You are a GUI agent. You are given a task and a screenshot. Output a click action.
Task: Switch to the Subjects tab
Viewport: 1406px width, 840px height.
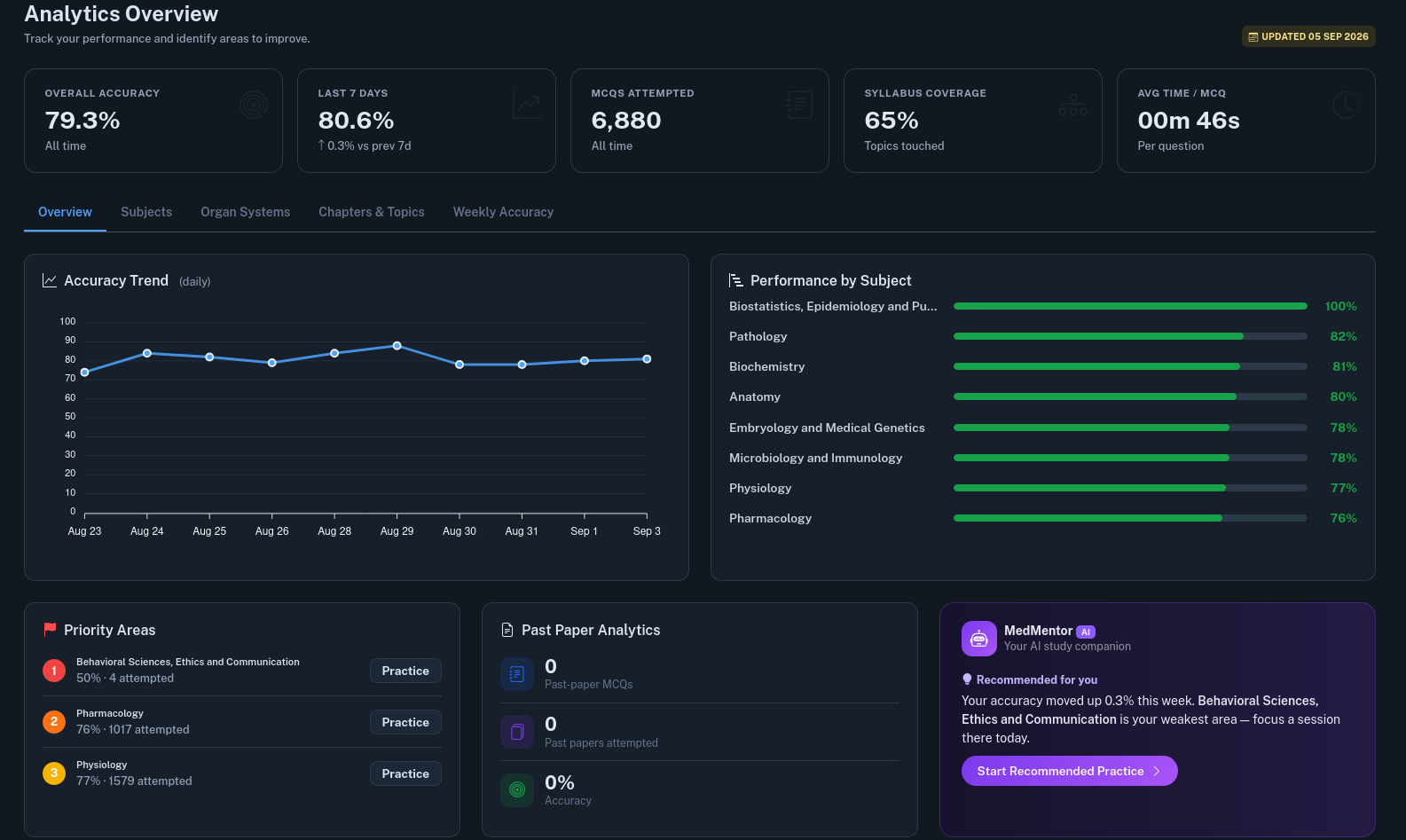(146, 212)
